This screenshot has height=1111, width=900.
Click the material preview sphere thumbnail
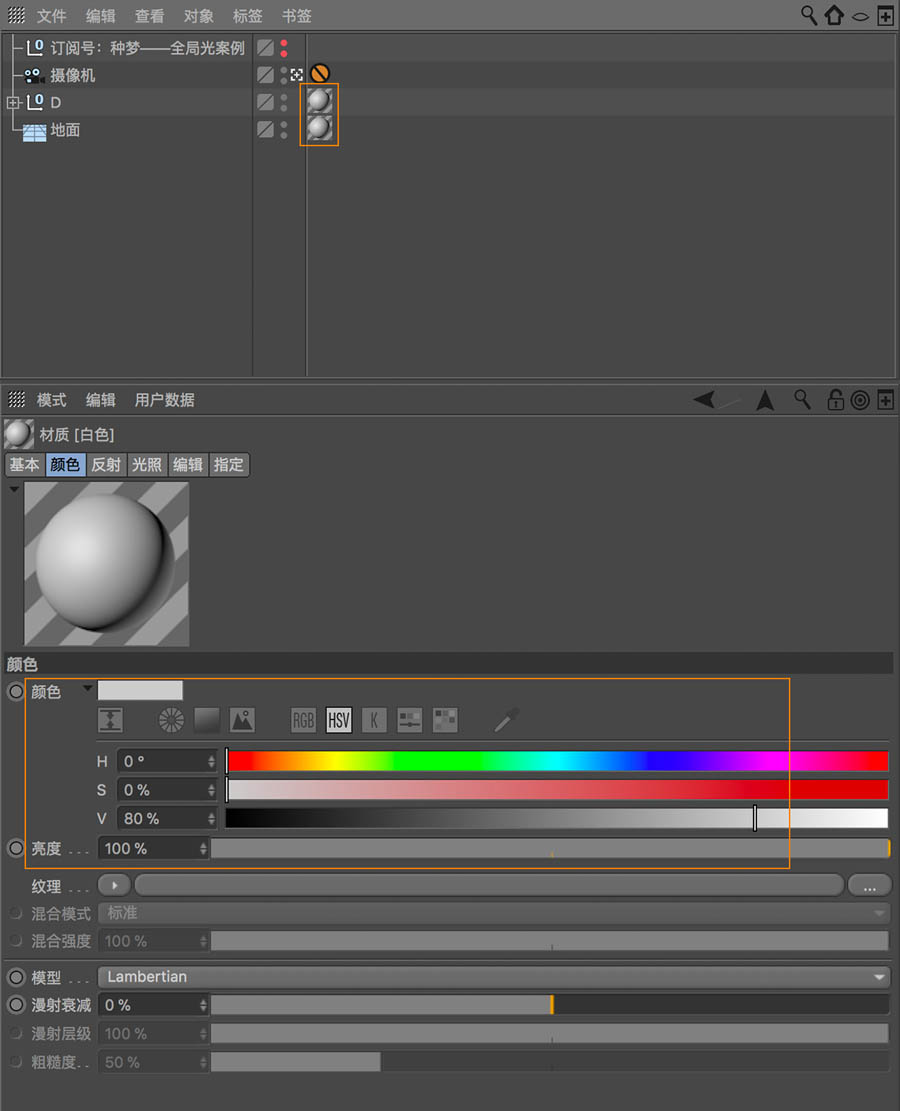coord(106,563)
